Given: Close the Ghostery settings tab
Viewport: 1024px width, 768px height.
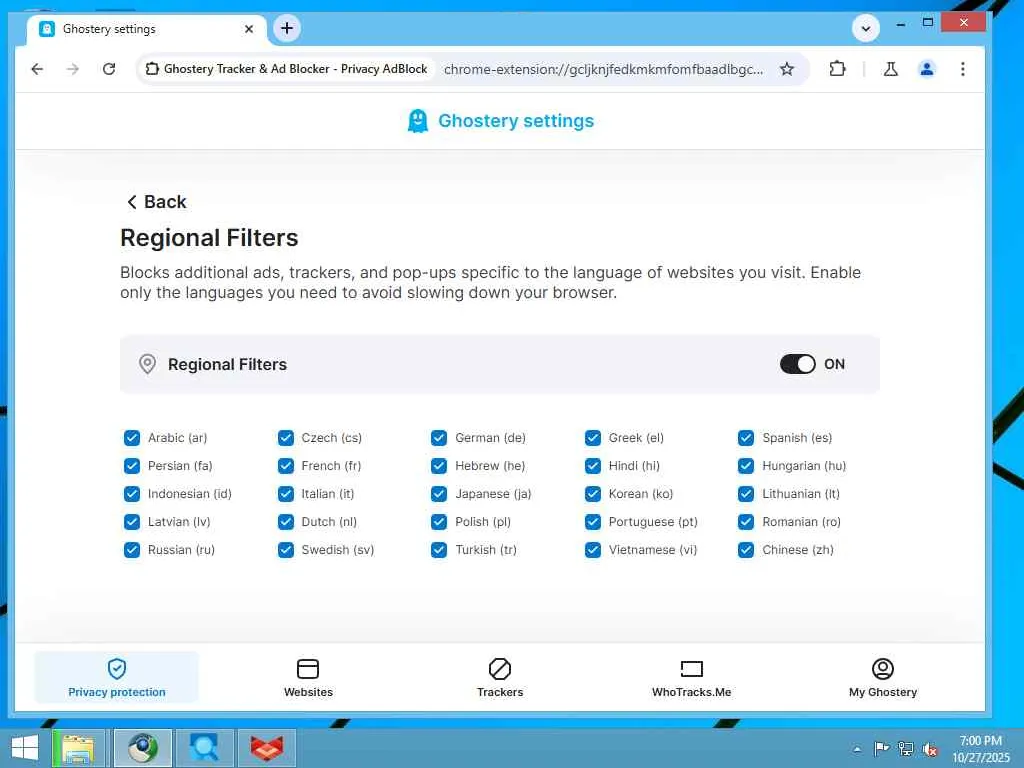Looking at the screenshot, I should click(249, 29).
